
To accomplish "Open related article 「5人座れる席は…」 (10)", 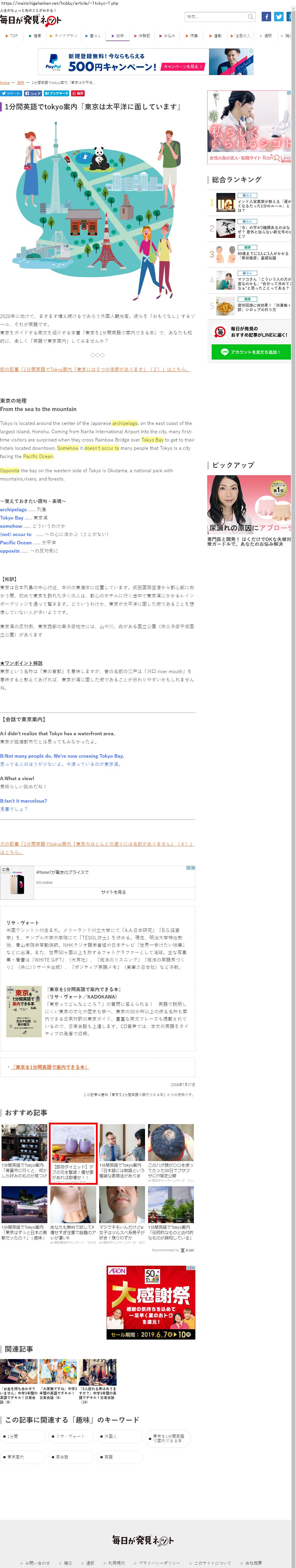I will click(98, 1381).
